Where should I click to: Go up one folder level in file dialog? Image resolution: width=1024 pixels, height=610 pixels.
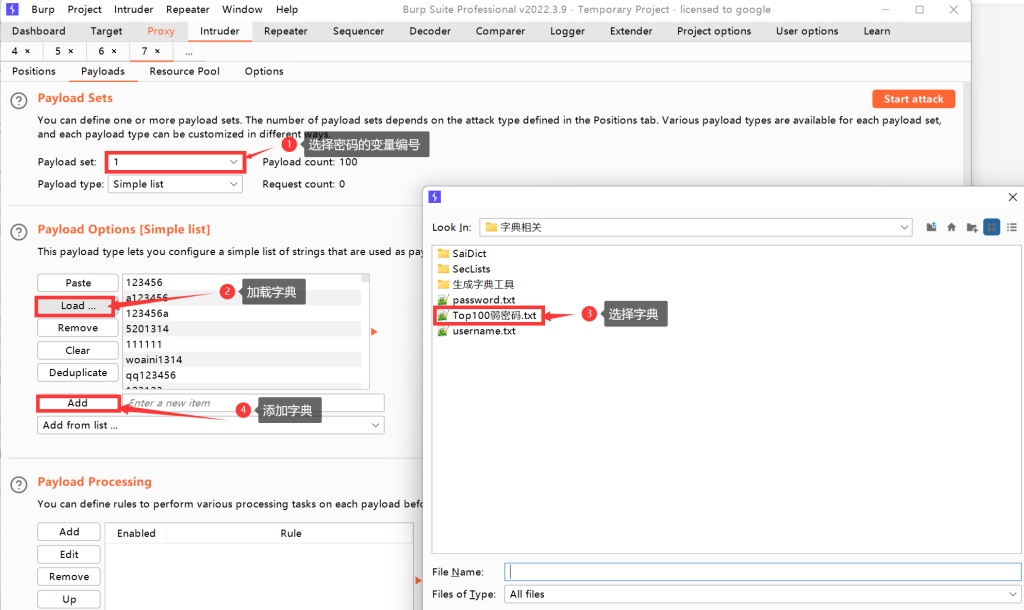point(931,227)
